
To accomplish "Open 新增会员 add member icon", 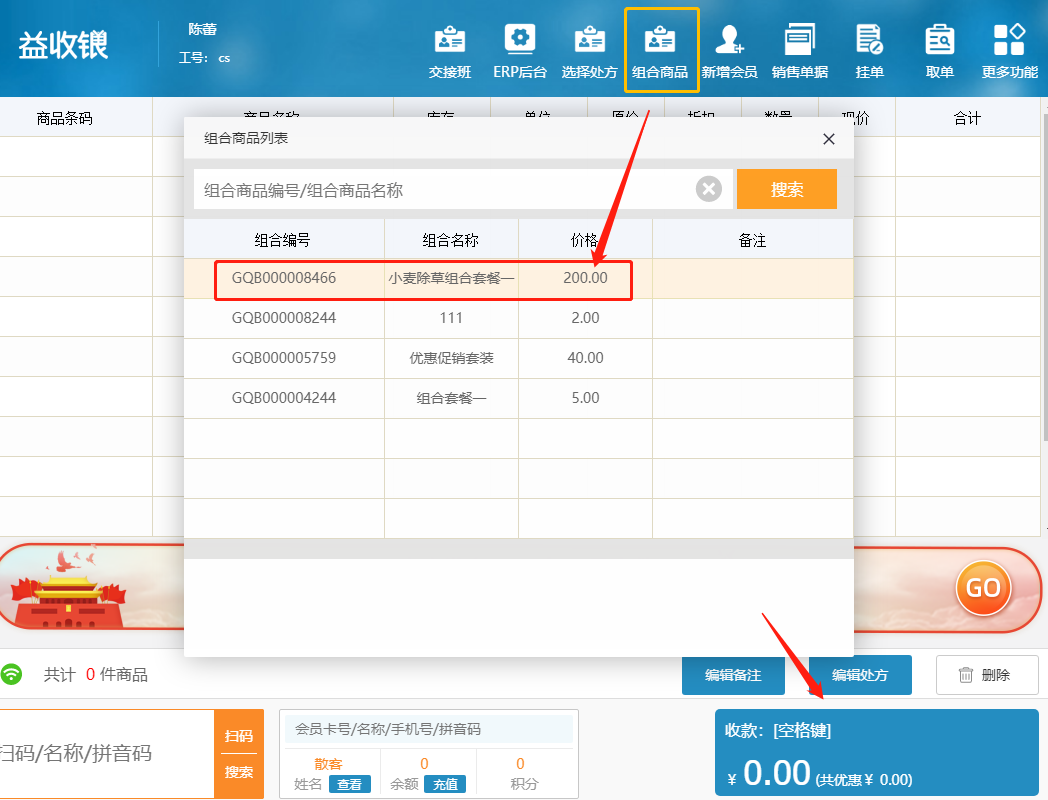I will click(x=729, y=51).
